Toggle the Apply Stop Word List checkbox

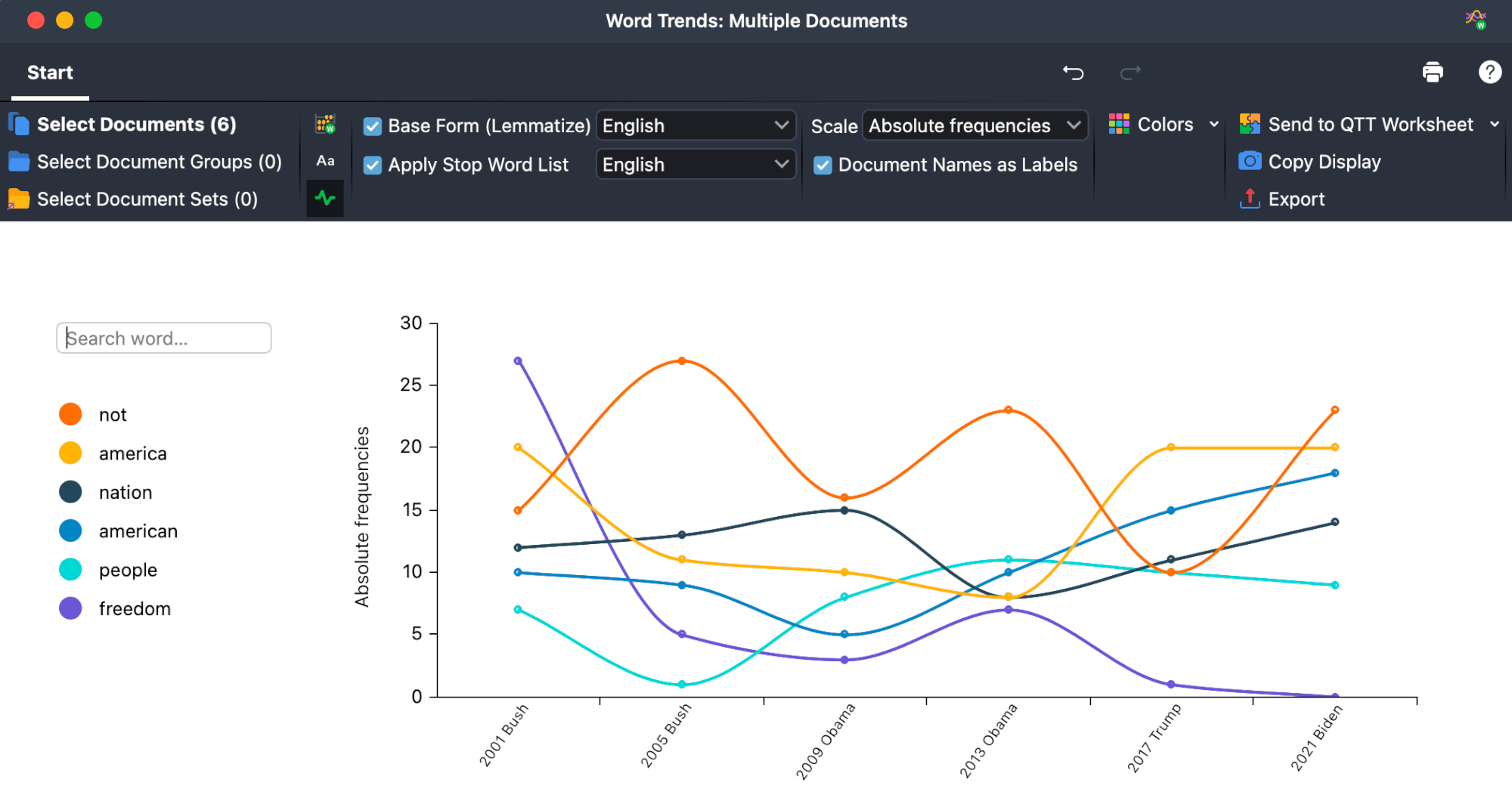pos(373,165)
